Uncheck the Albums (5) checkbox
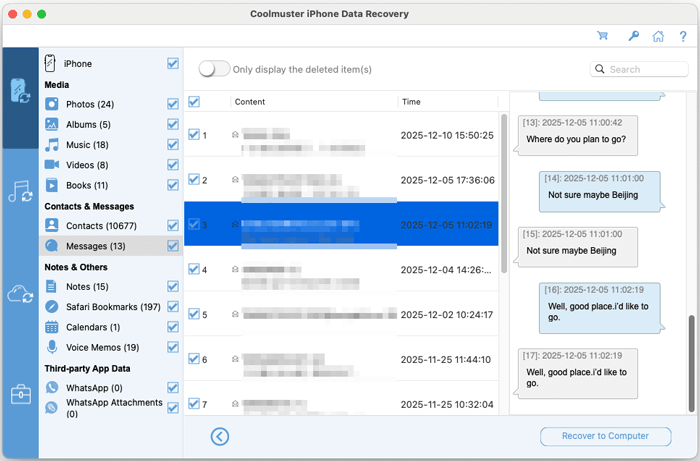700x461 pixels. coord(173,124)
